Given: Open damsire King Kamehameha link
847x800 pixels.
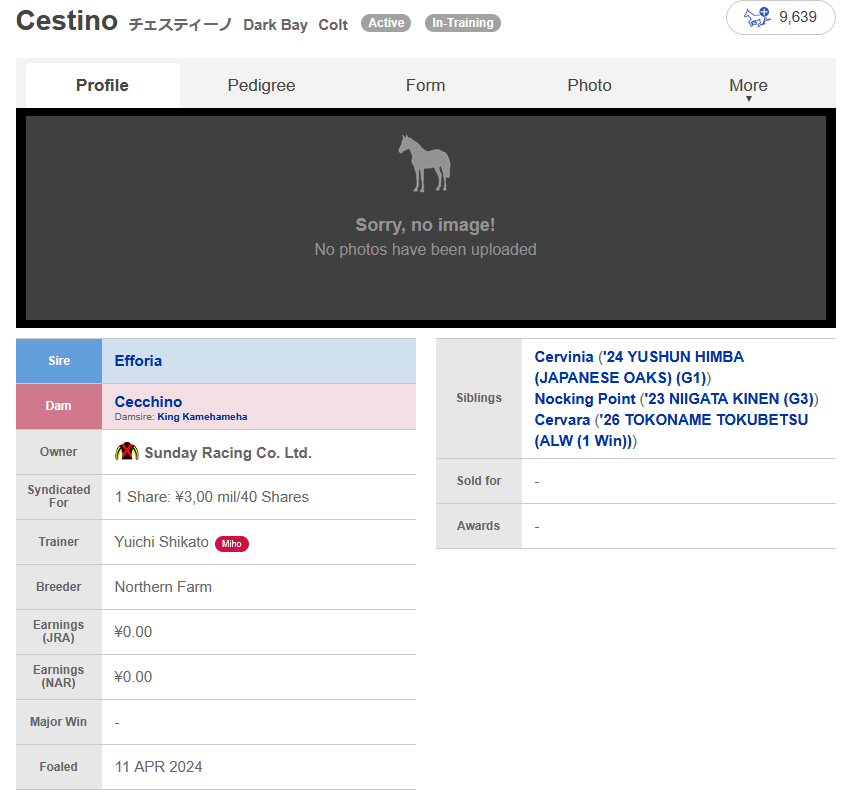Looking at the screenshot, I should pyautogui.click(x=202, y=417).
